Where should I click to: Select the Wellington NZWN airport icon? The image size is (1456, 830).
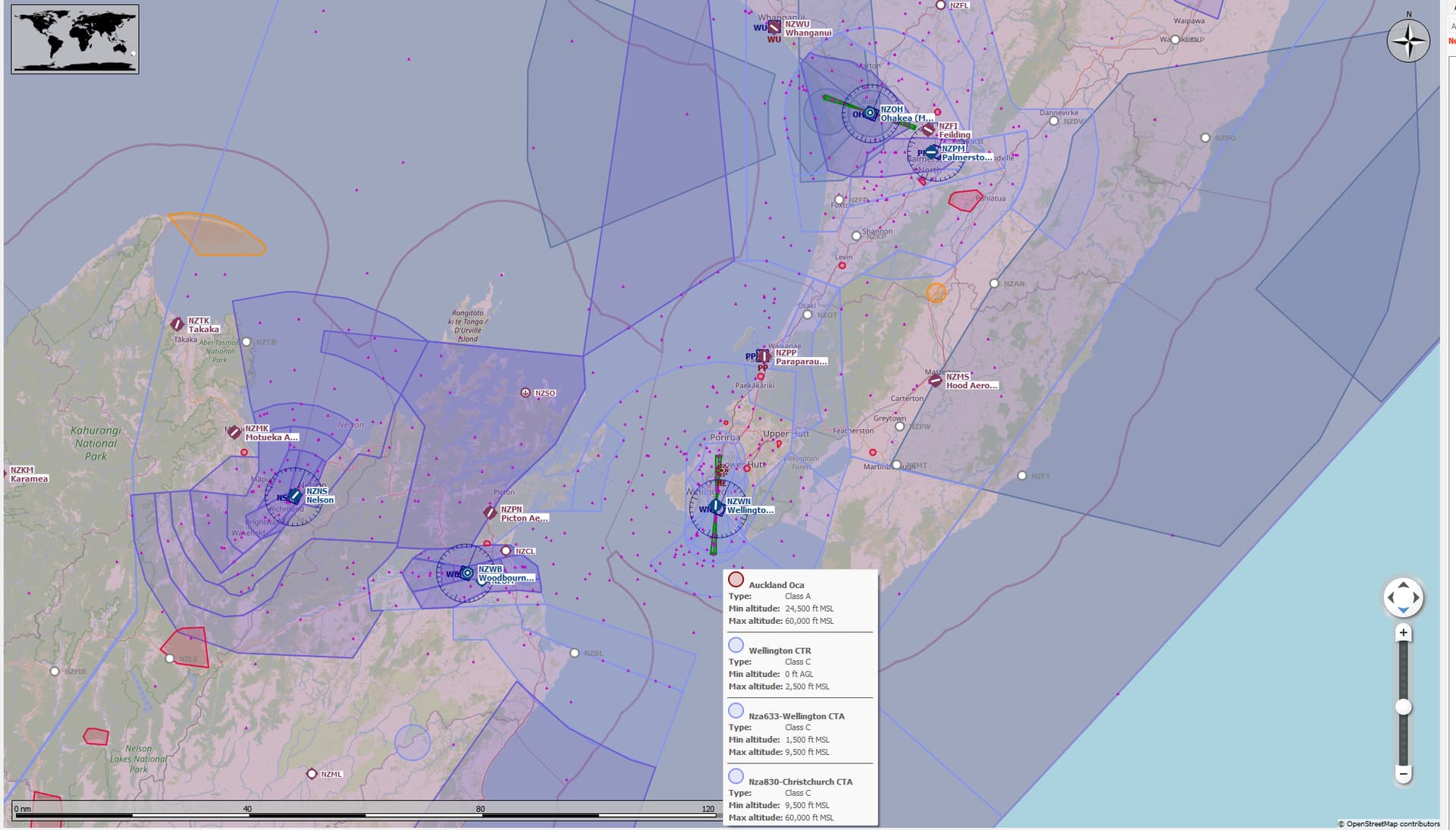tap(716, 506)
